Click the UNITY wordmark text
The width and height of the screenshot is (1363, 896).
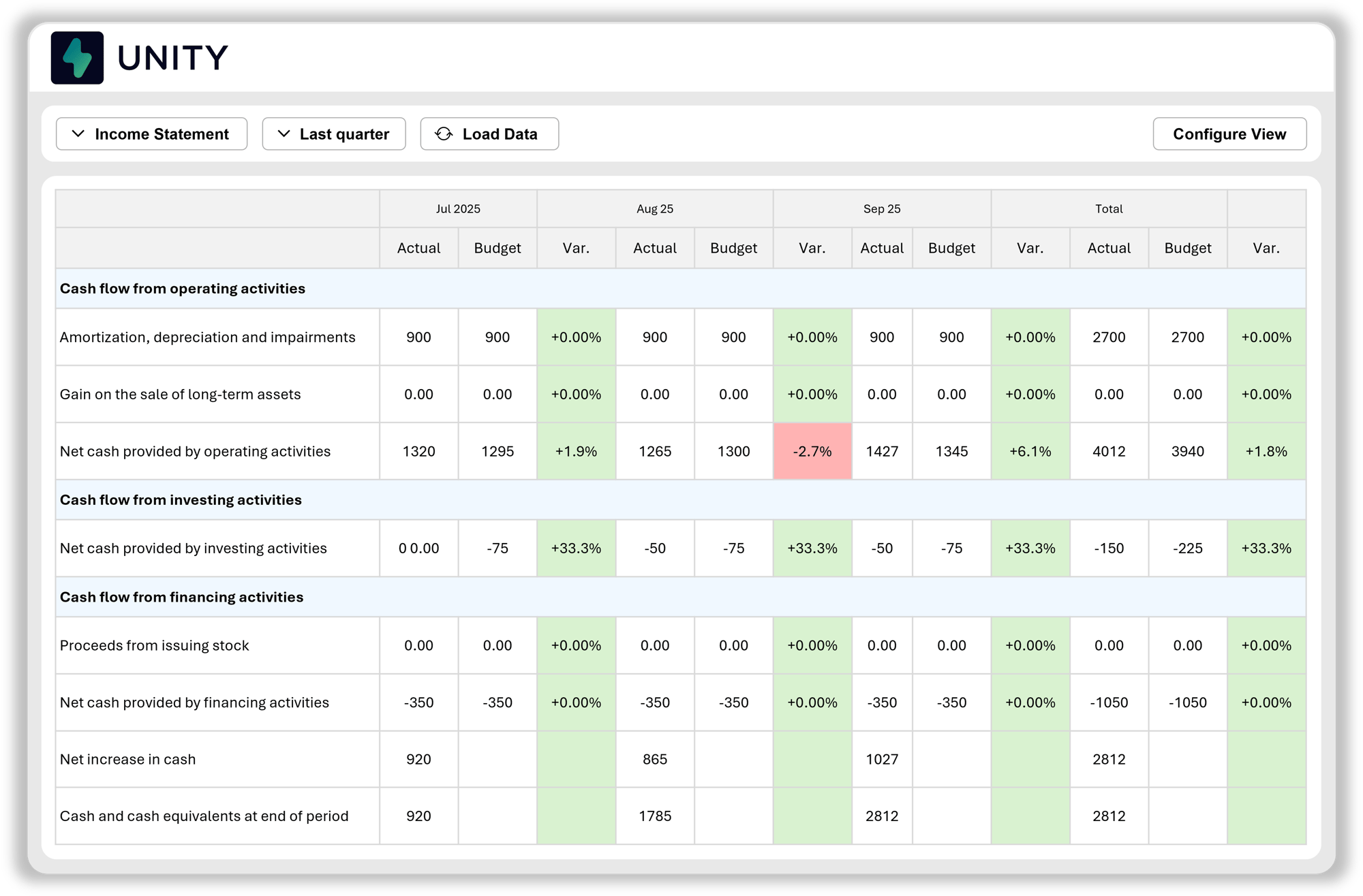(173, 58)
